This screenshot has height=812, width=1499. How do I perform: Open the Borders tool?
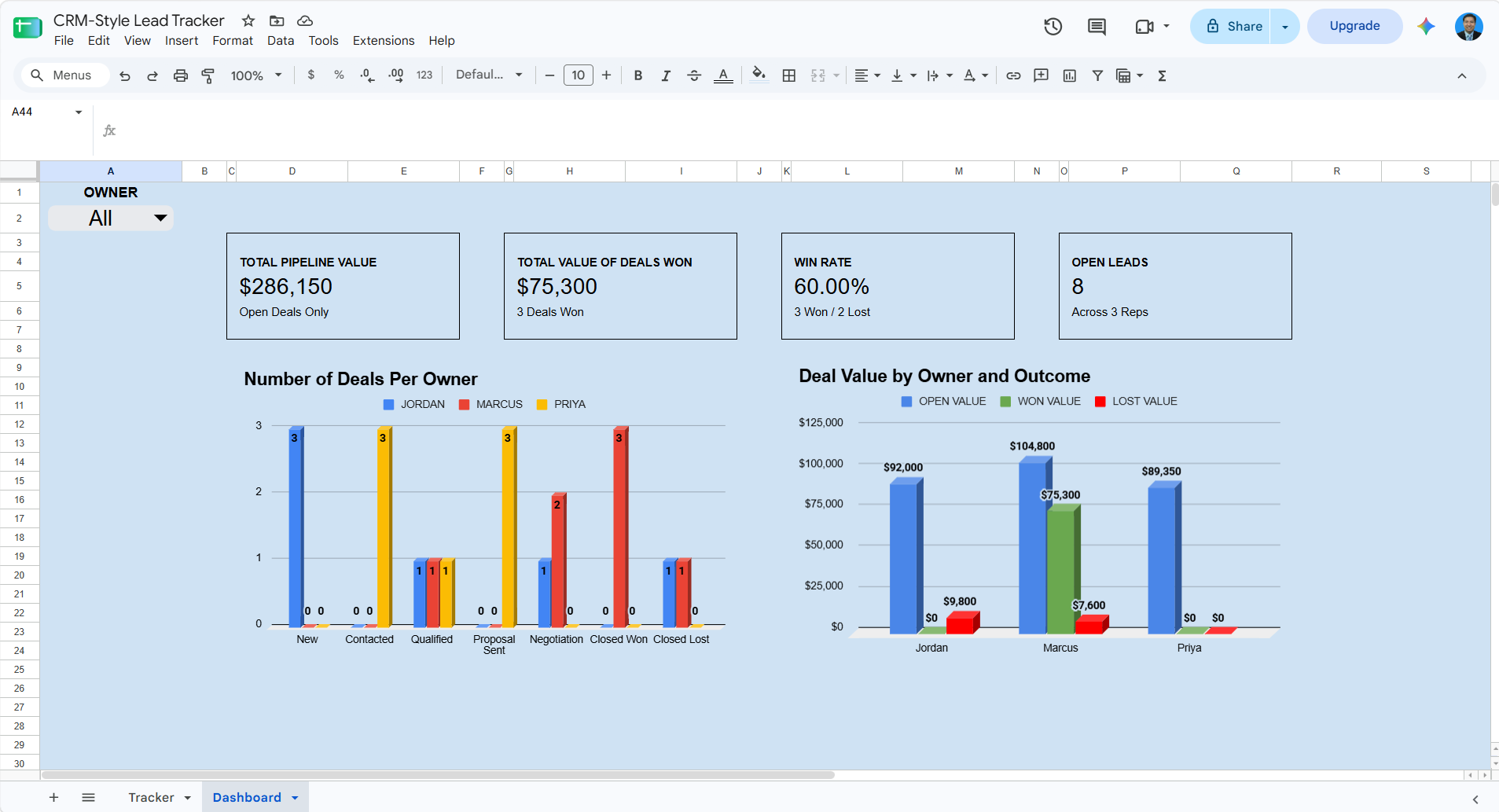(x=789, y=75)
